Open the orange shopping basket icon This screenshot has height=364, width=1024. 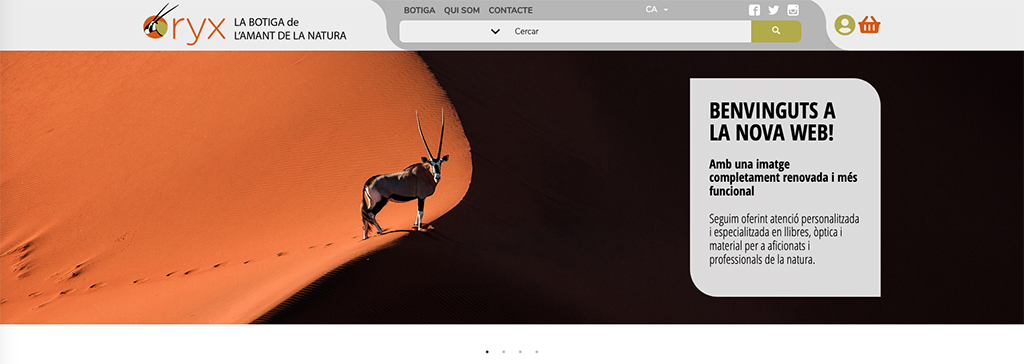coord(869,25)
